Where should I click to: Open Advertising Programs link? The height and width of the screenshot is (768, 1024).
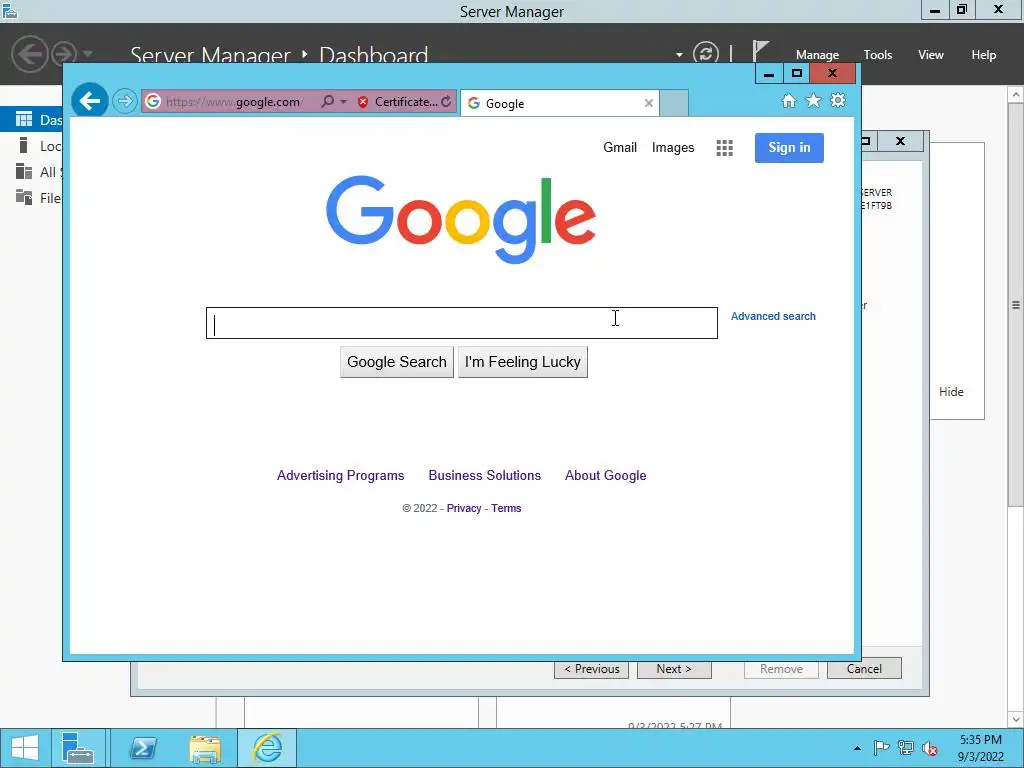point(340,475)
